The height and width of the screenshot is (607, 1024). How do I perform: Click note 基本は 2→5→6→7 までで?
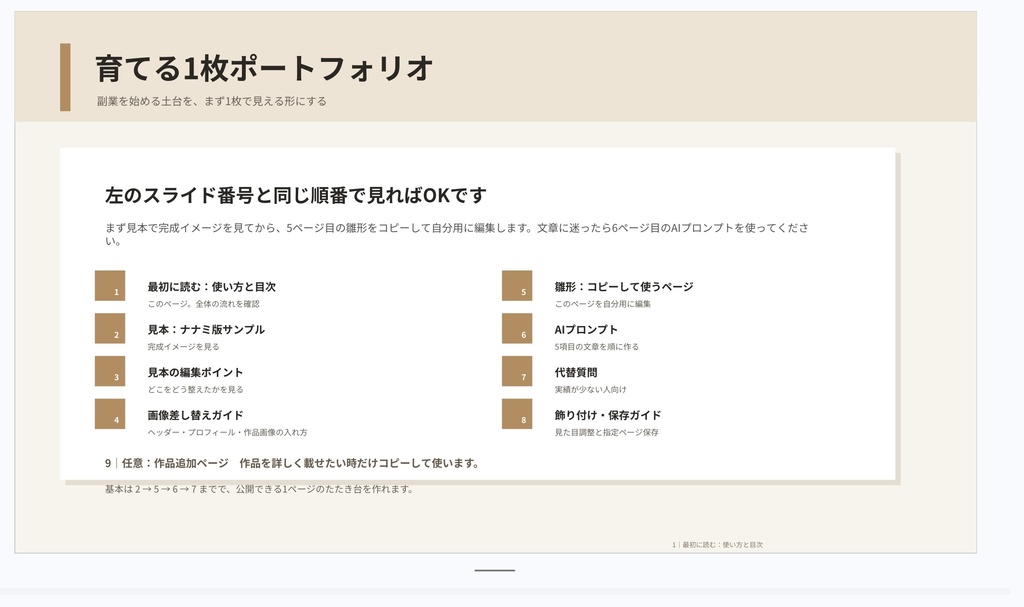point(259,489)
